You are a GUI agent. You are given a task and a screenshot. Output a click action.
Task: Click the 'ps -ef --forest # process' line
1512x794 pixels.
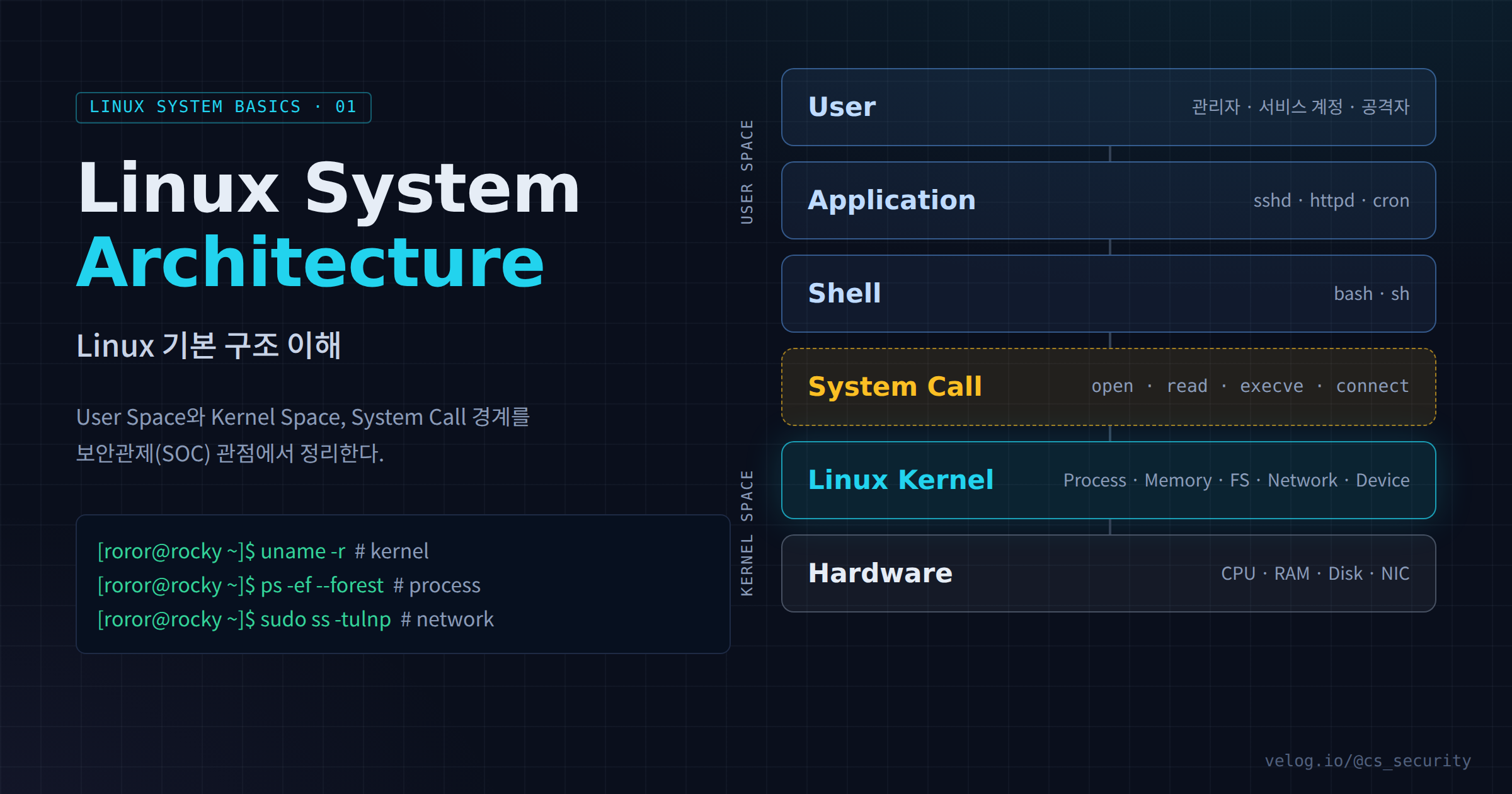click(289, 585)
